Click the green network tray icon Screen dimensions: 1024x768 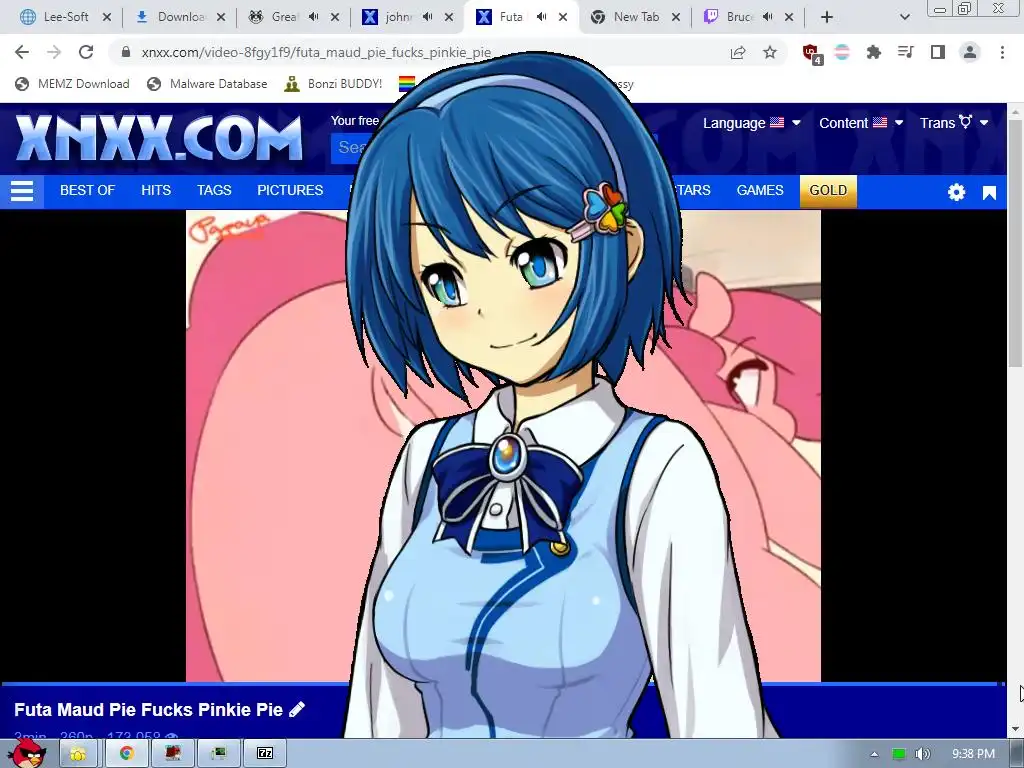[x=899, y=754]
